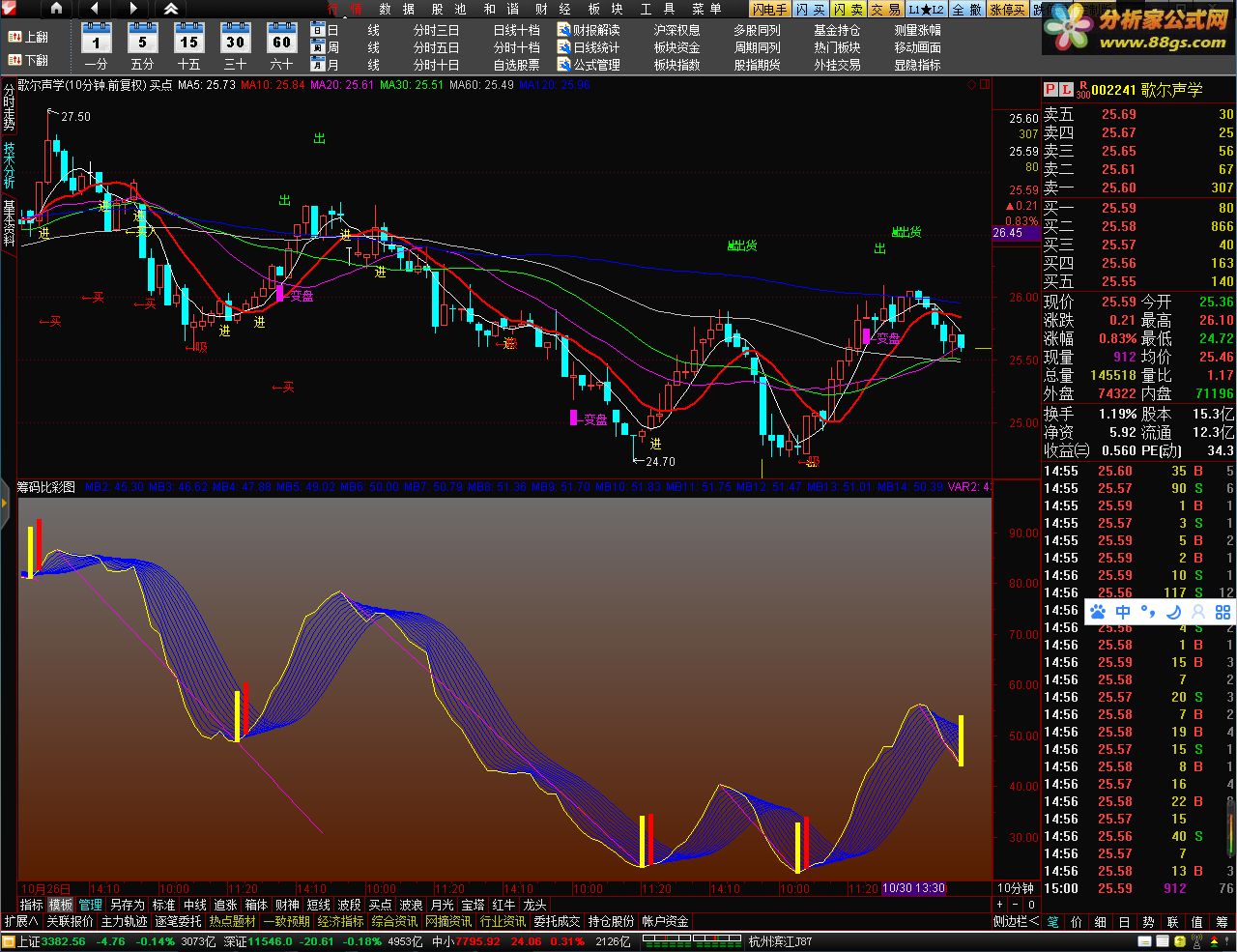Select the 基本资料 vertical side tab
This screenshot has height=952, width=1237.
9,223
